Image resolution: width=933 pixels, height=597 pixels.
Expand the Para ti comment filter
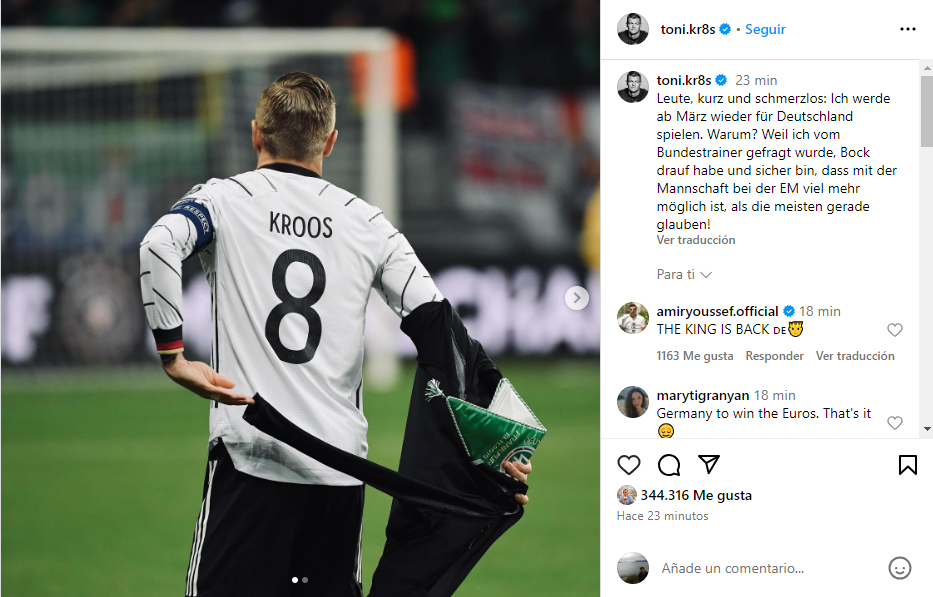tap(684, 274)
